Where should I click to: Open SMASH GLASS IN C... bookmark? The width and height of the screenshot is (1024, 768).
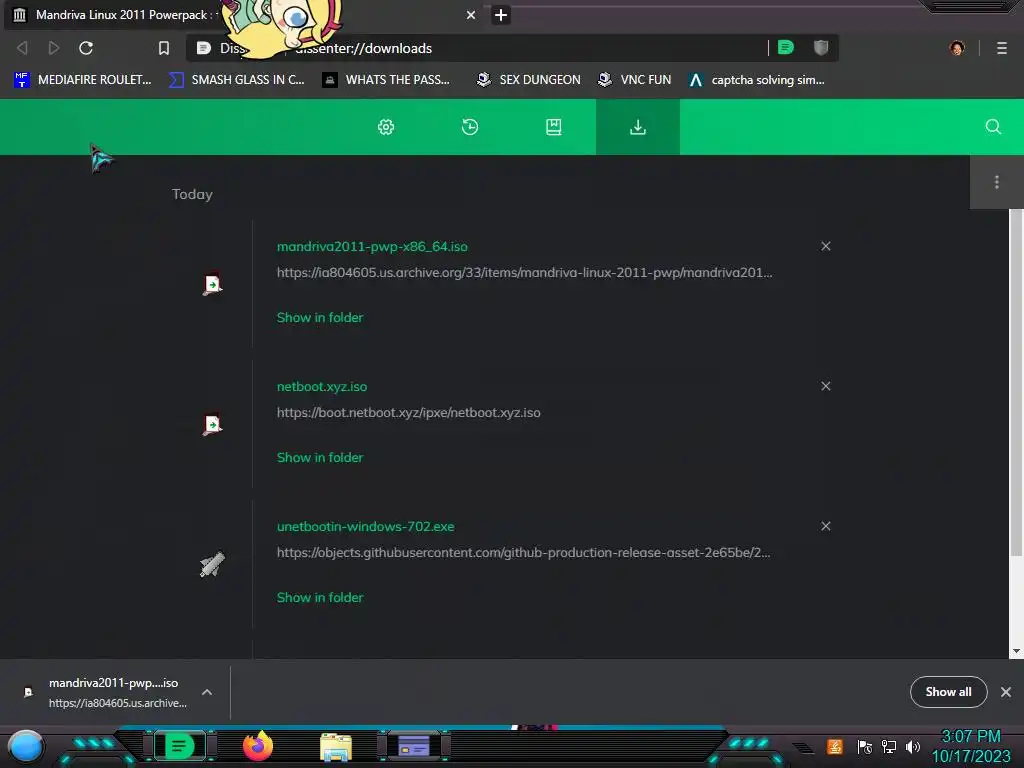(236, 80)
